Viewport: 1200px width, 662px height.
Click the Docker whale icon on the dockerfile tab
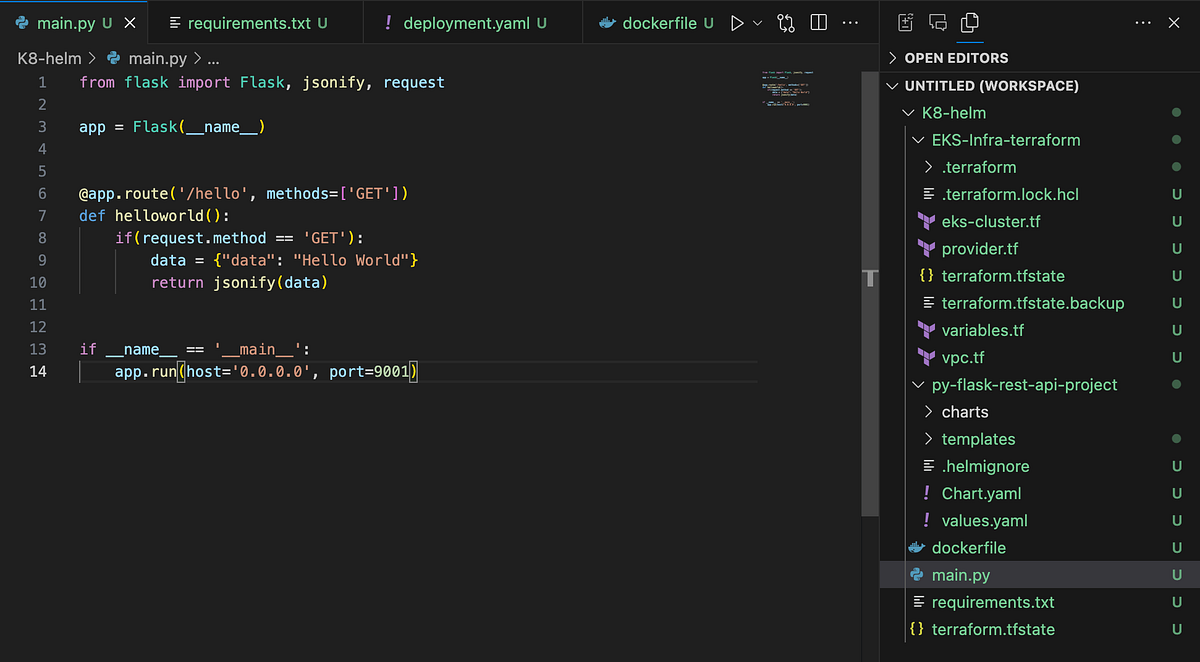coord(608,21)
